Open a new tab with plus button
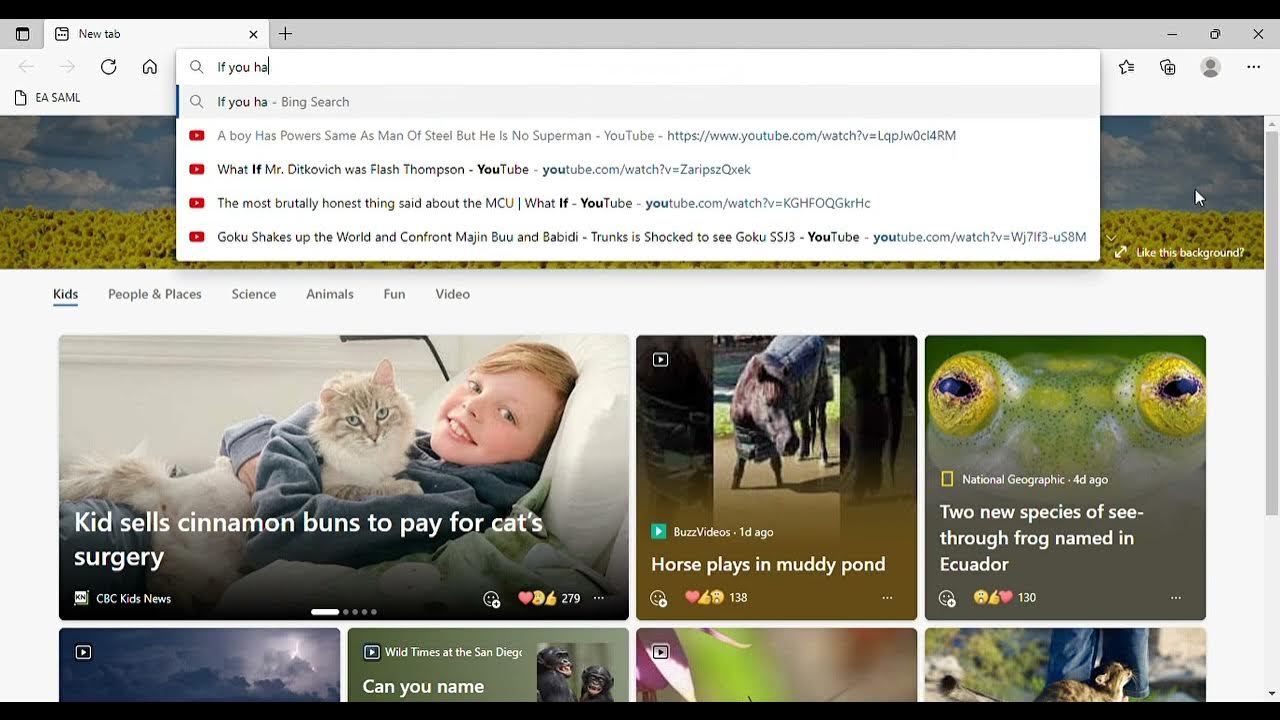This screenshot has width=1280, height=720. (x=285, y=34)
